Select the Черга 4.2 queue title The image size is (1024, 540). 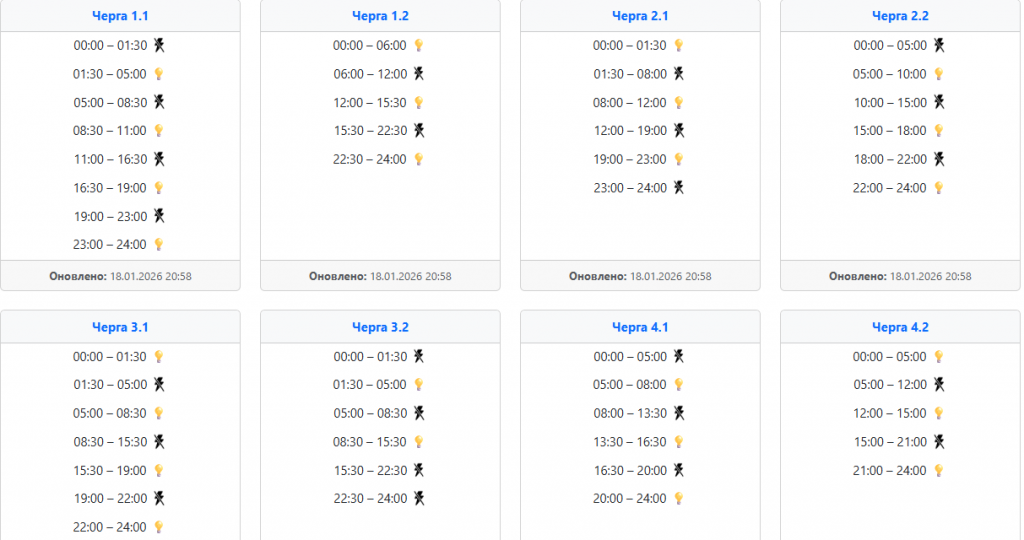click(x=900, y=327)
